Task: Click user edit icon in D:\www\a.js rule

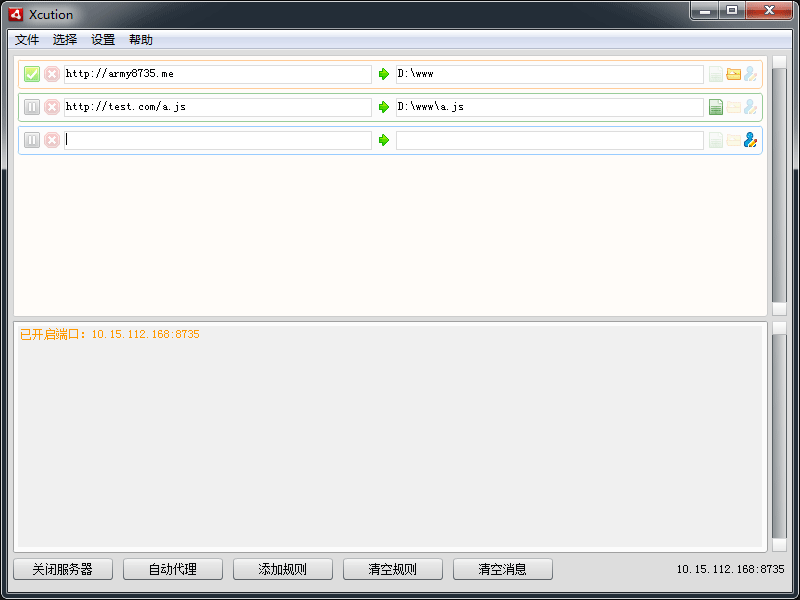Action: tap(750, 107)
